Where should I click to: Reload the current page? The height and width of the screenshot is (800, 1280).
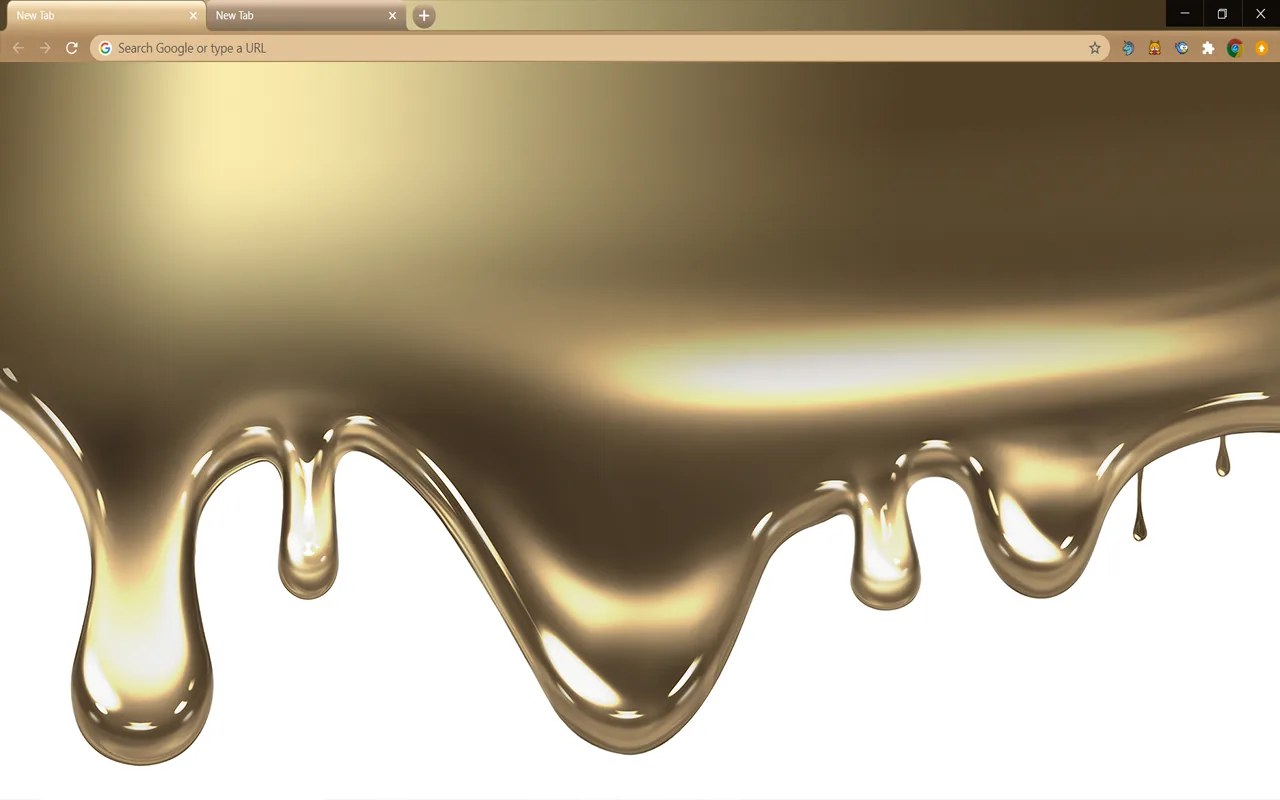72,48
